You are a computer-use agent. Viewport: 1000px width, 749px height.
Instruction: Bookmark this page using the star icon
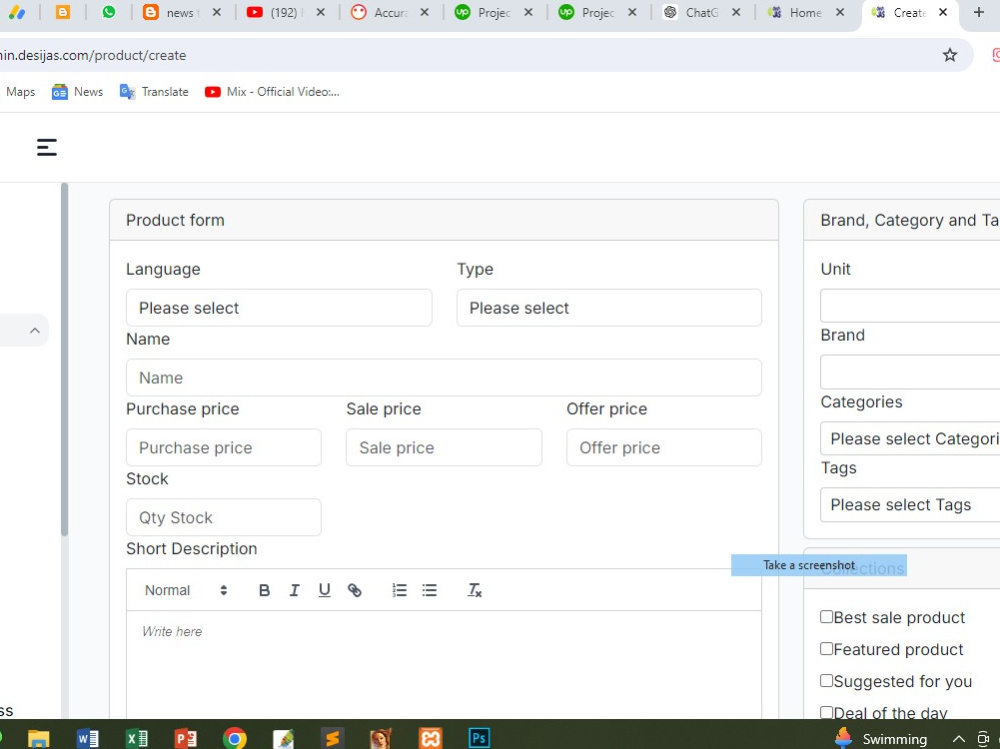pyautogui.click(x=949, y=55)
